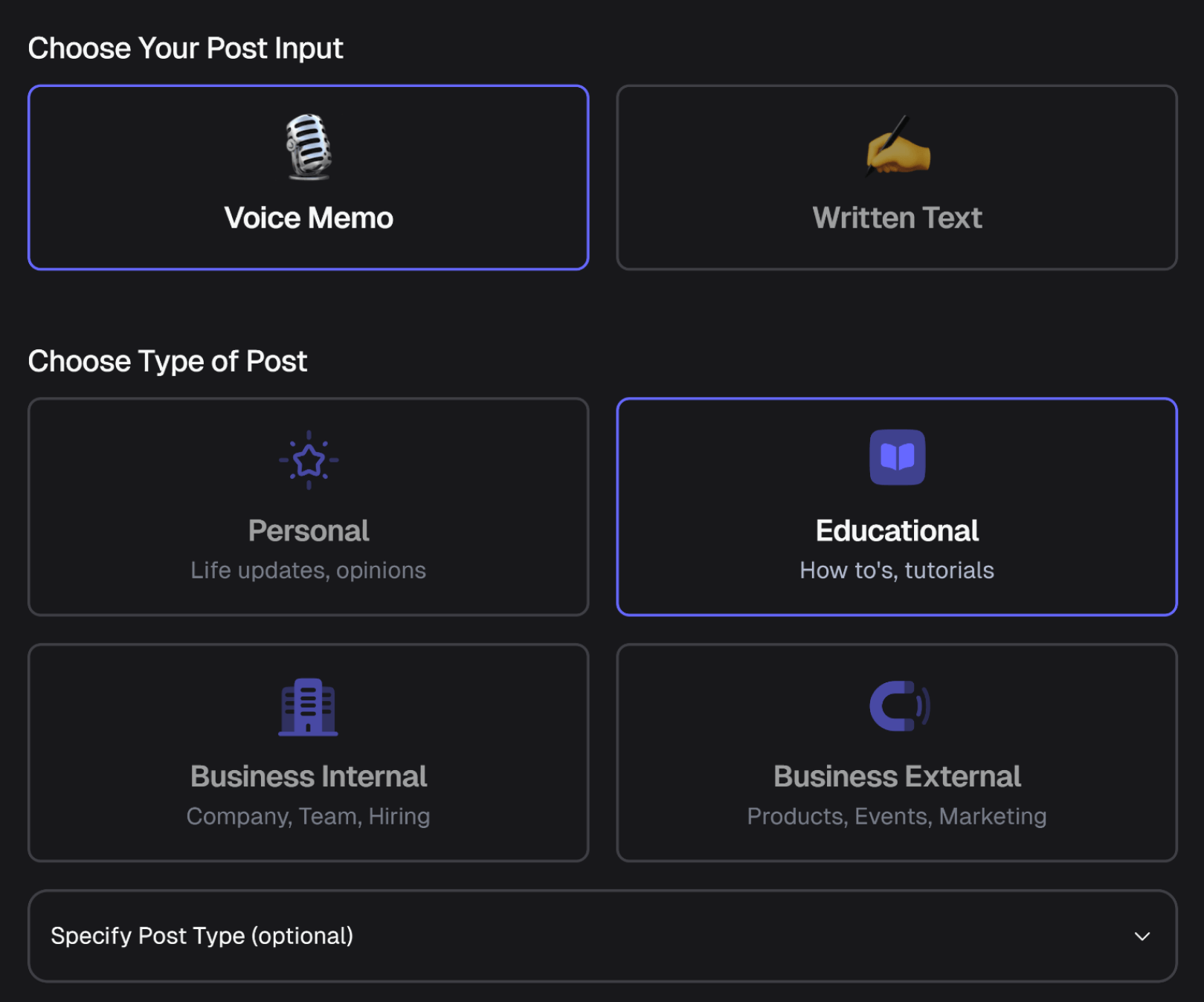Click the Choose Your Post Input heading
The height and width of the screenshot is (1002, 1204).
click(185, 48)
